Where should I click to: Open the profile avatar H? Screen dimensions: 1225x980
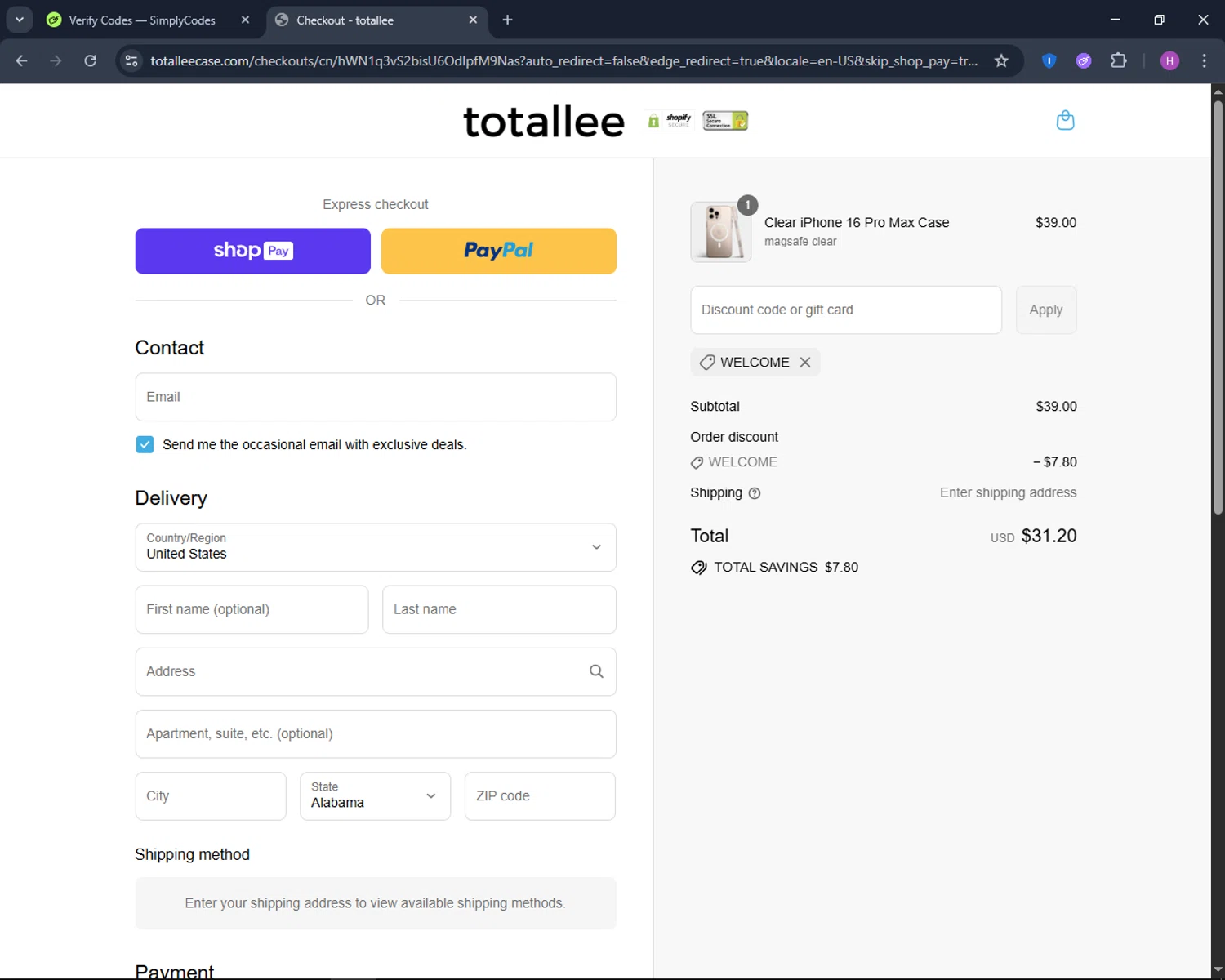(x=1169, y=60)
